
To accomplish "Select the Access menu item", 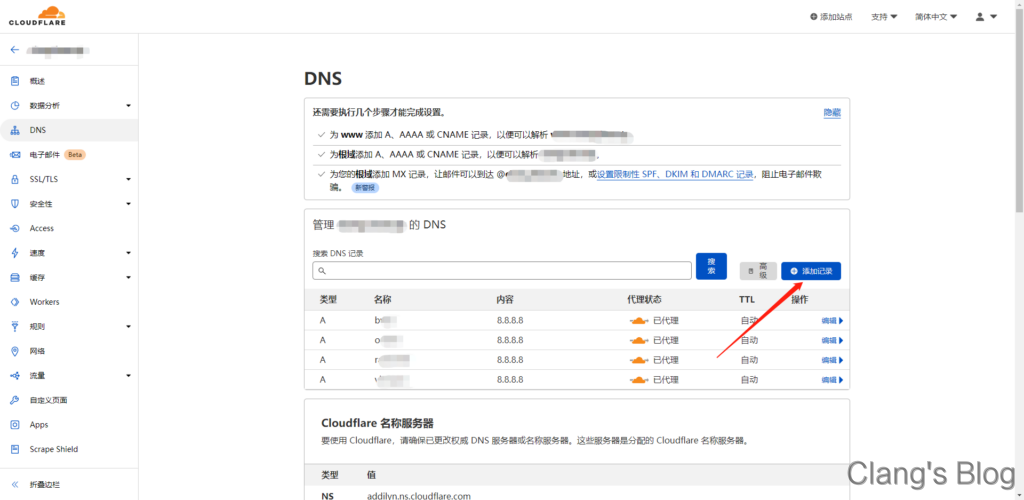I will tap(42, 228).
